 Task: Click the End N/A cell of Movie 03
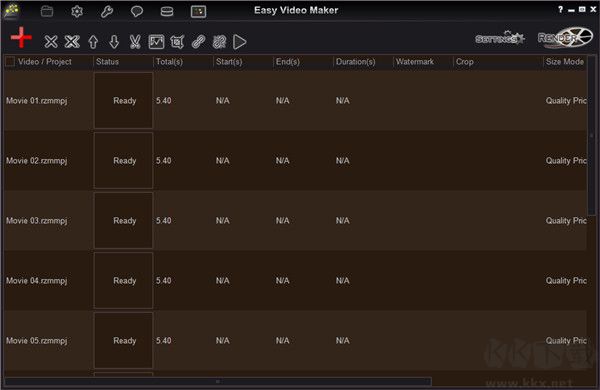(282, 221)
